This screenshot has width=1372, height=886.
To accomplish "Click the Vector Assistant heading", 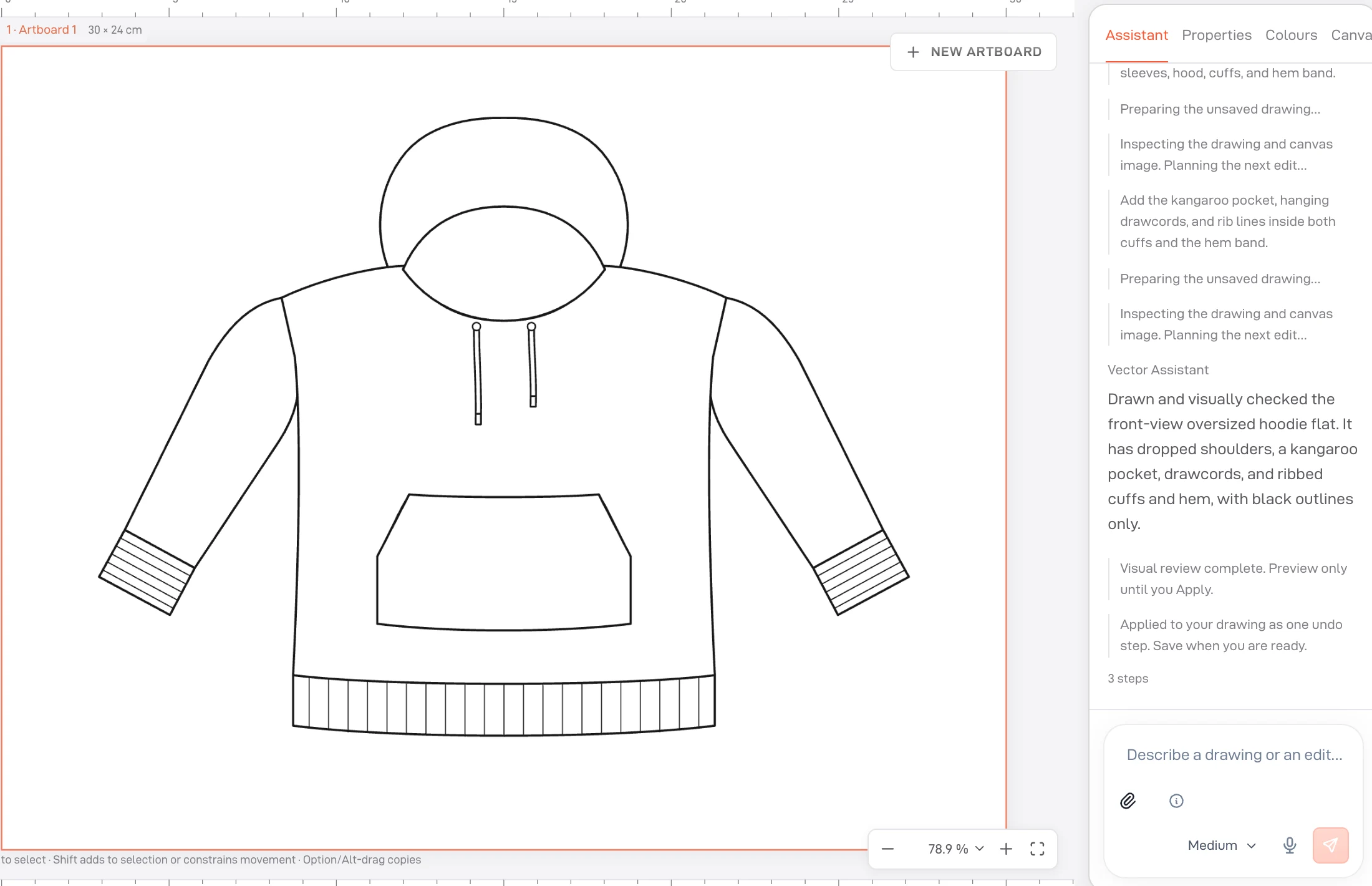I will pos(1157,370).
